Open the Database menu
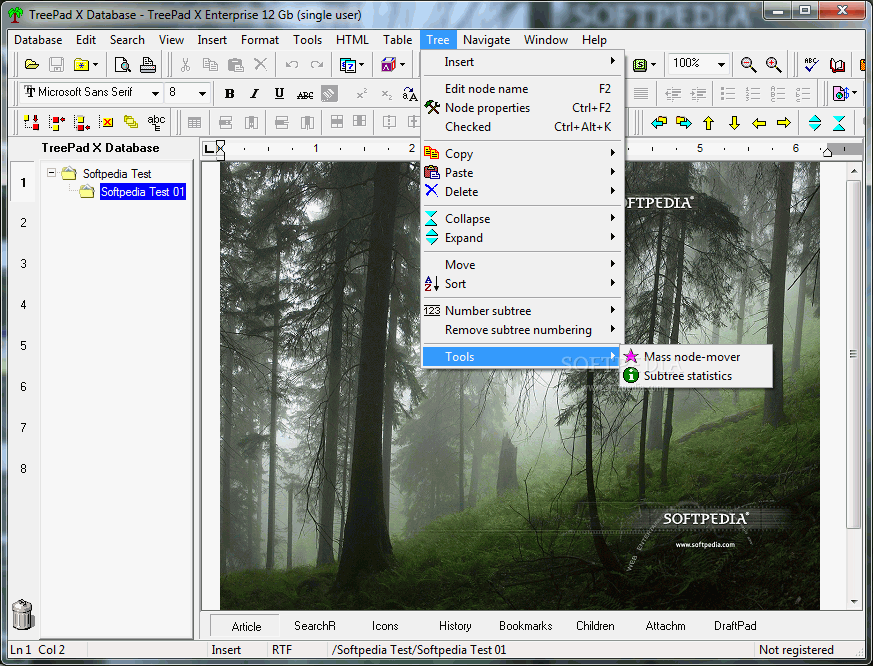 coord(38,40)
